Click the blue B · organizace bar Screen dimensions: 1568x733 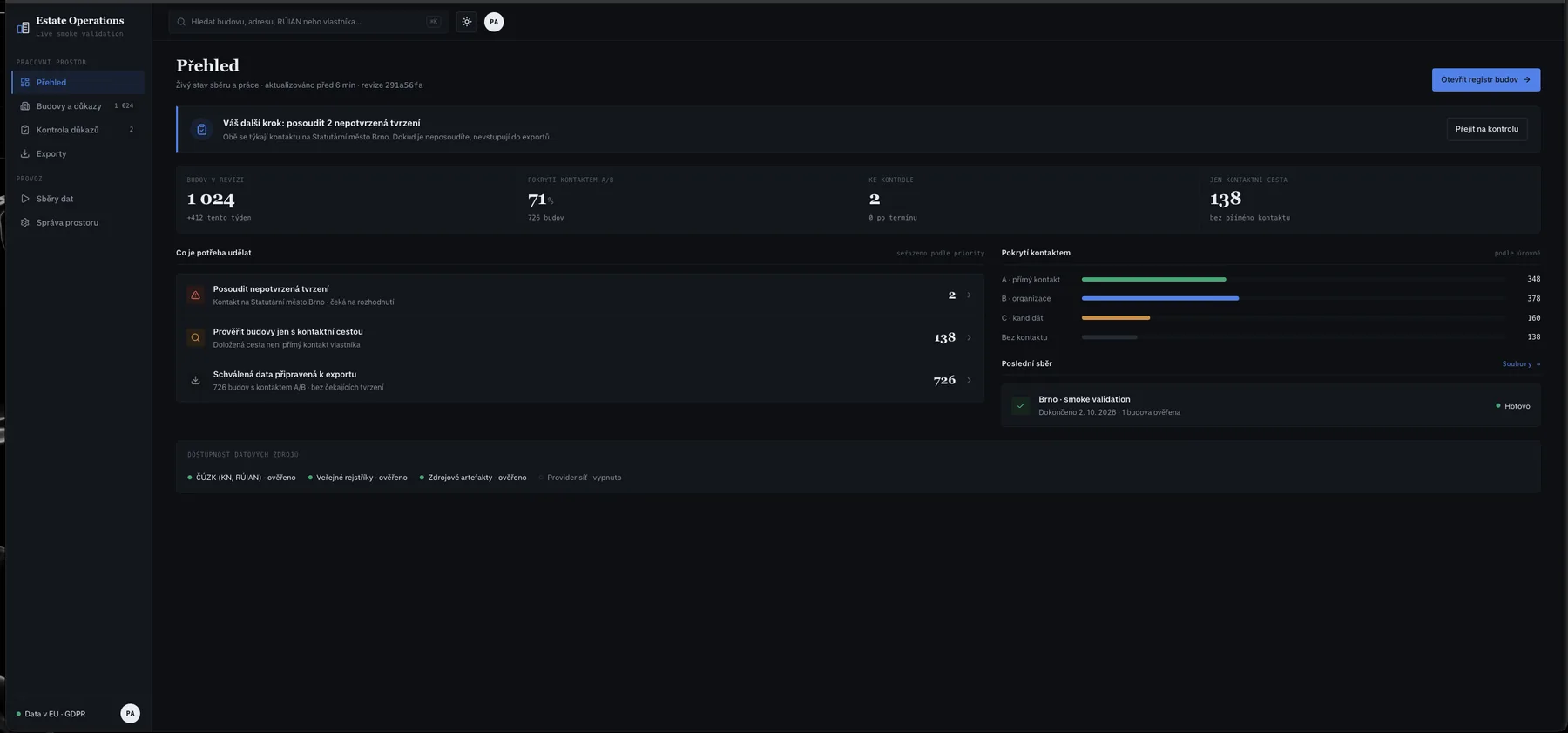1160,298
